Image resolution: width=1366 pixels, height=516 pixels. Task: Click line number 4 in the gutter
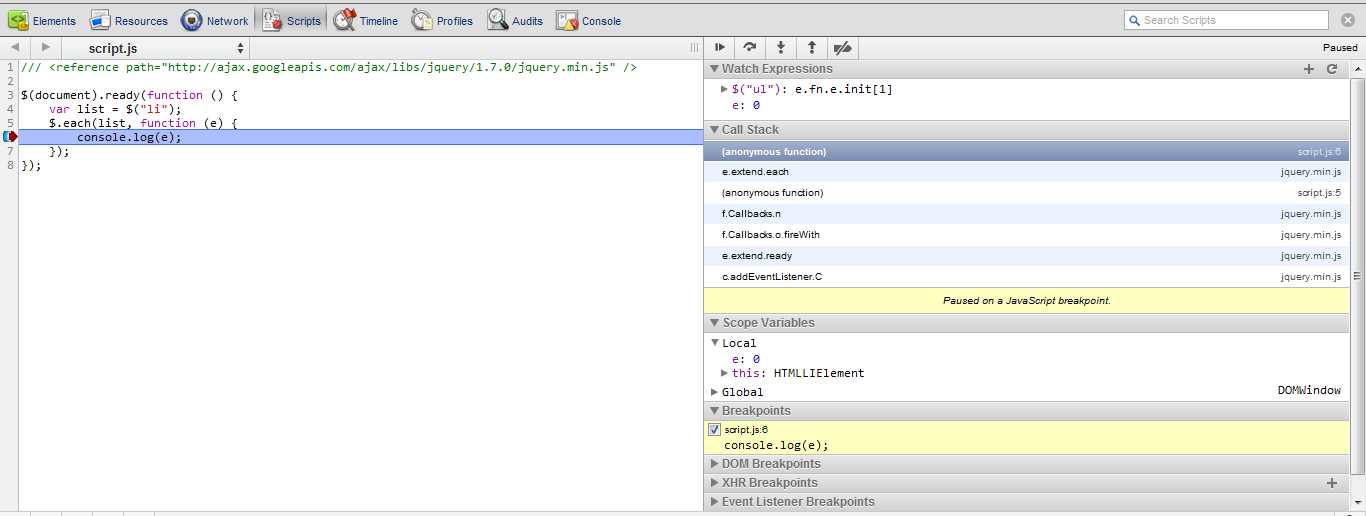coord(9,109)
